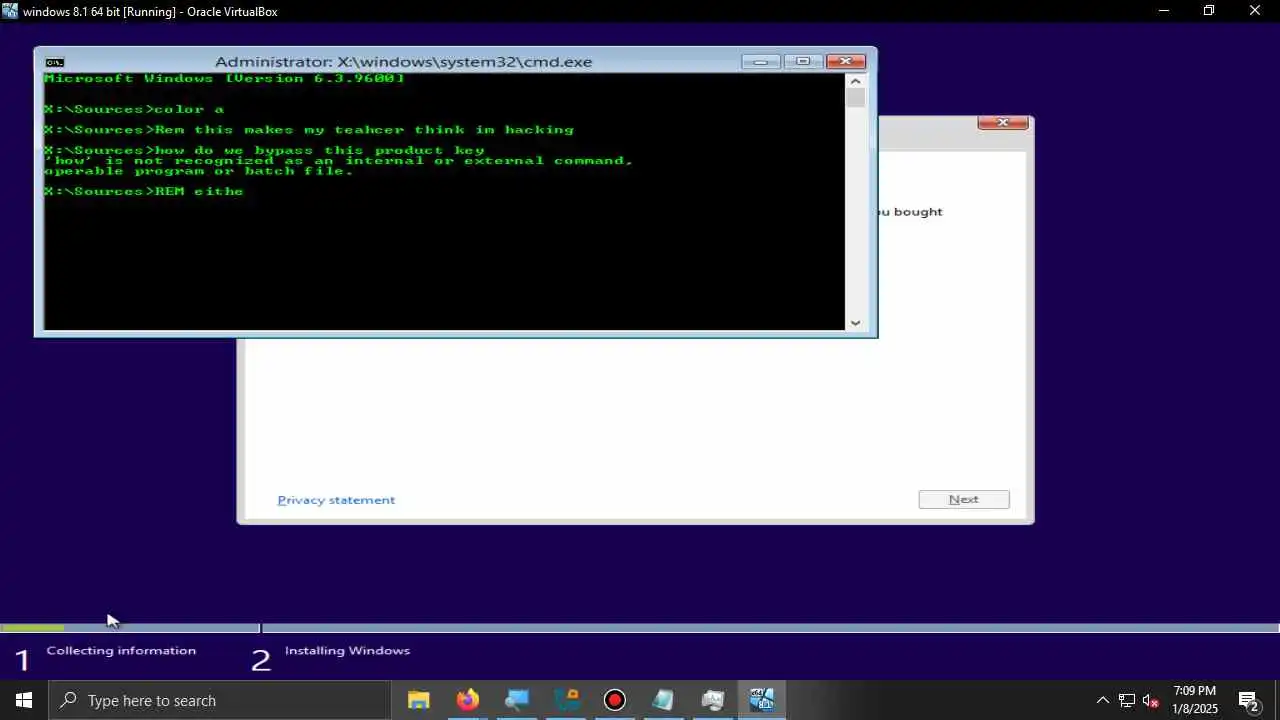This screenshot has height=720, width=1280.
Task: Open the network status tray icon
Action: [1127, 700]
